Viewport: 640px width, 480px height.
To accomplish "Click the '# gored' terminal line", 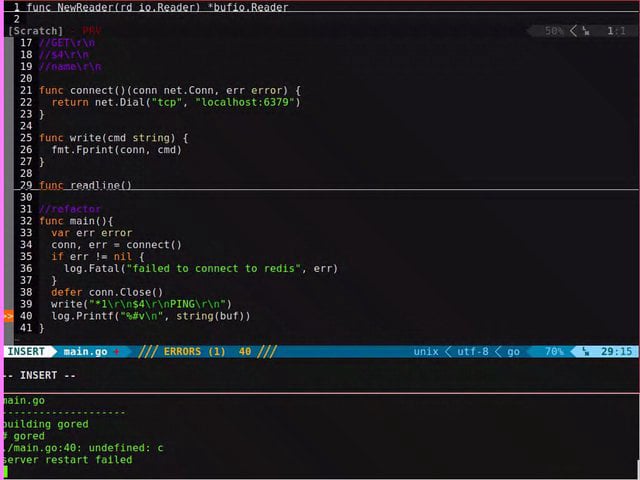I will (x=24, y=436).
